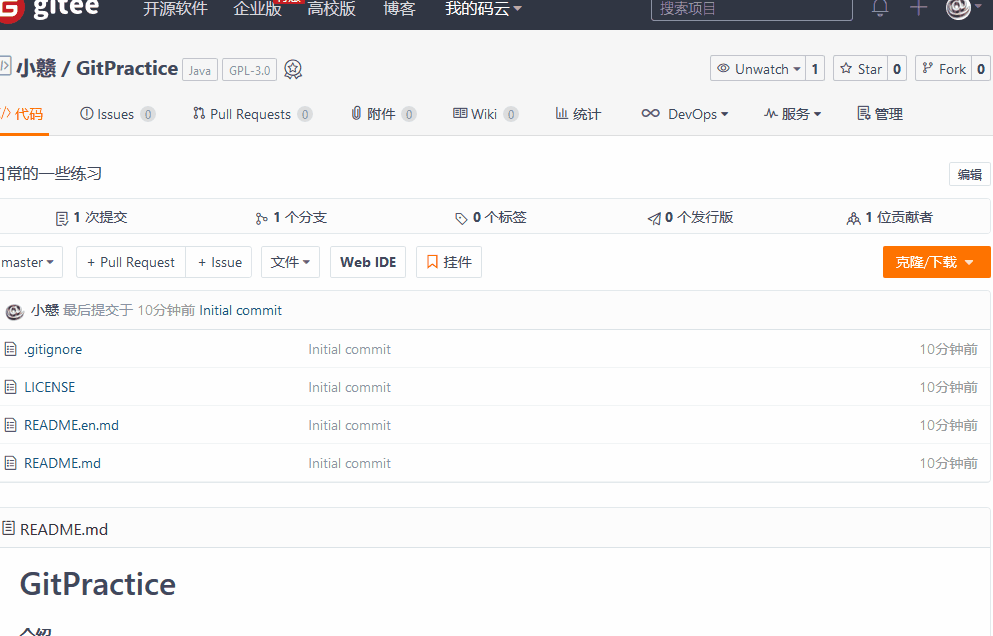Click the Gitee recommended badge icon
The width and height of the screenshot is (993, 636).
pyautogui.click(x=293, y=69)
